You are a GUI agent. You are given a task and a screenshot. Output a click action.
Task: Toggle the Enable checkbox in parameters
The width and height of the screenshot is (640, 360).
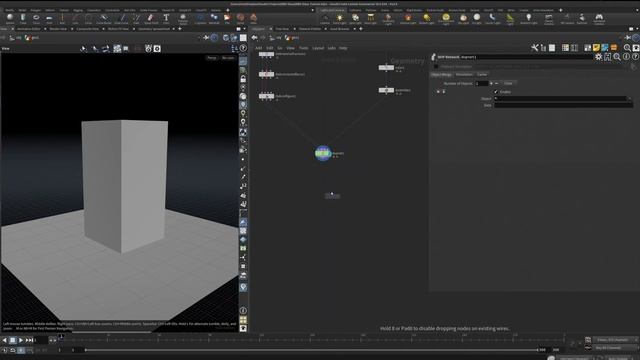pos(496,92)
